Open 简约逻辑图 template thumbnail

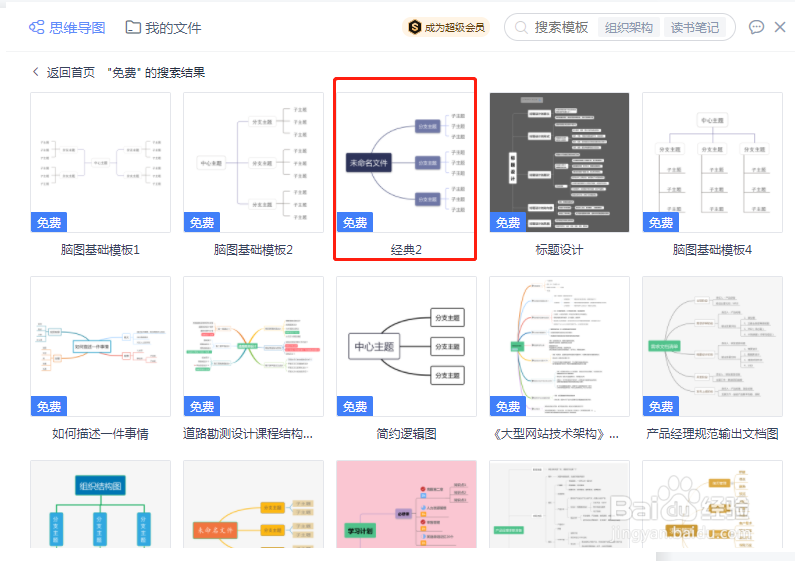pyautogui.click(x=406, y=346)
